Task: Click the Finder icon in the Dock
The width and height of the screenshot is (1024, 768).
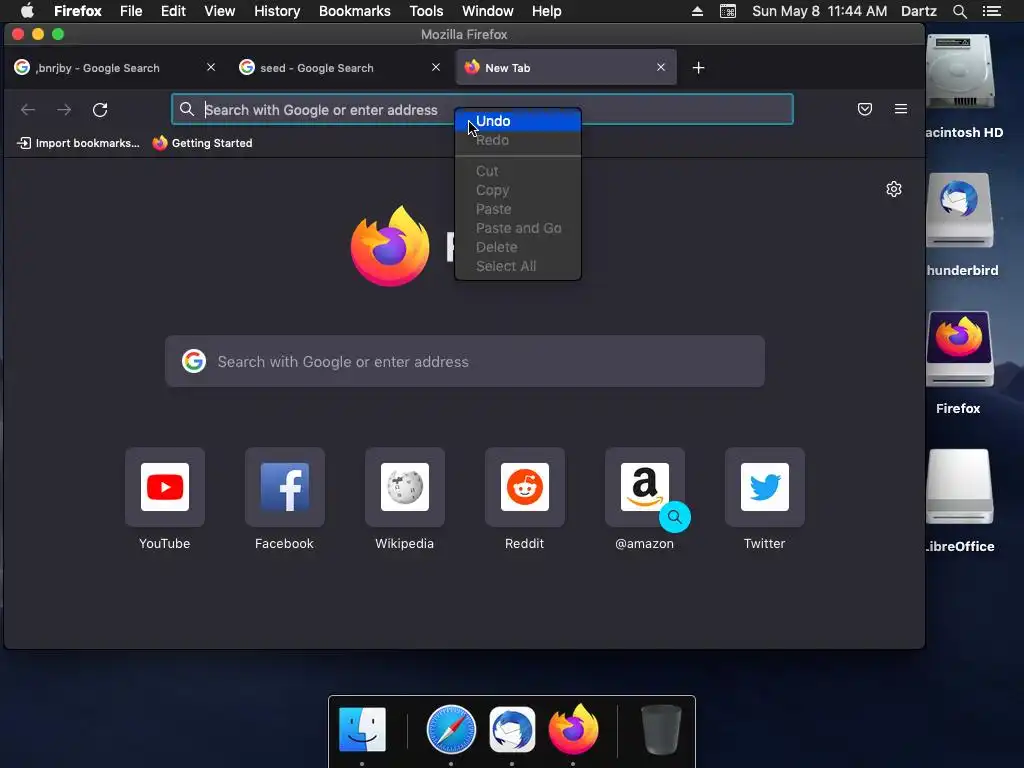Action: point(362,729)
